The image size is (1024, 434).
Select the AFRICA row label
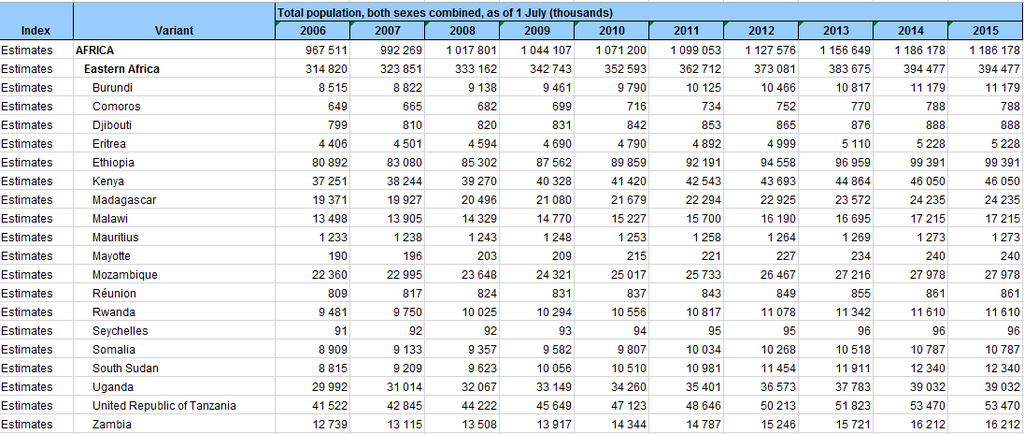click(x=96, y=49)
